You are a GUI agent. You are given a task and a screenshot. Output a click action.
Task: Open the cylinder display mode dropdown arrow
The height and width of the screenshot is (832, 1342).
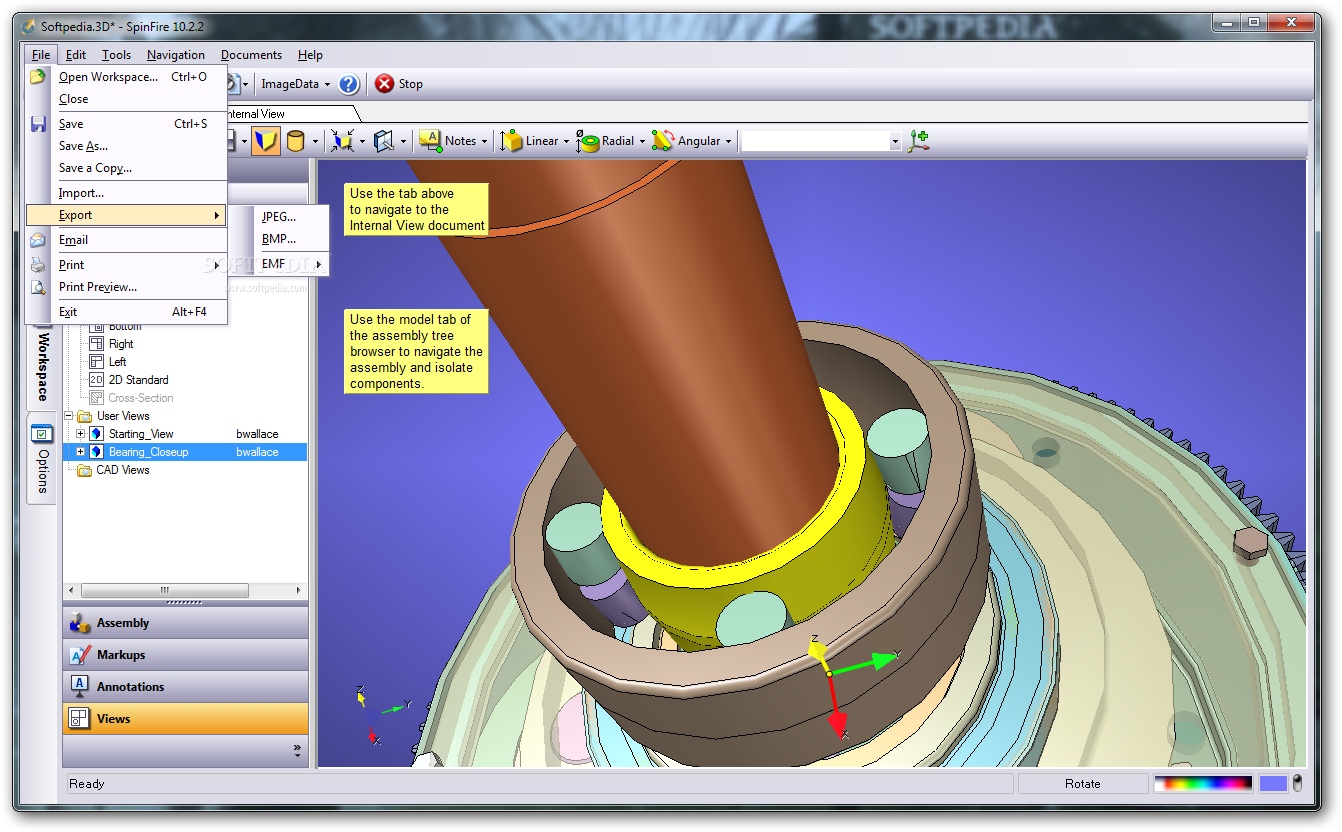[315, 142]
